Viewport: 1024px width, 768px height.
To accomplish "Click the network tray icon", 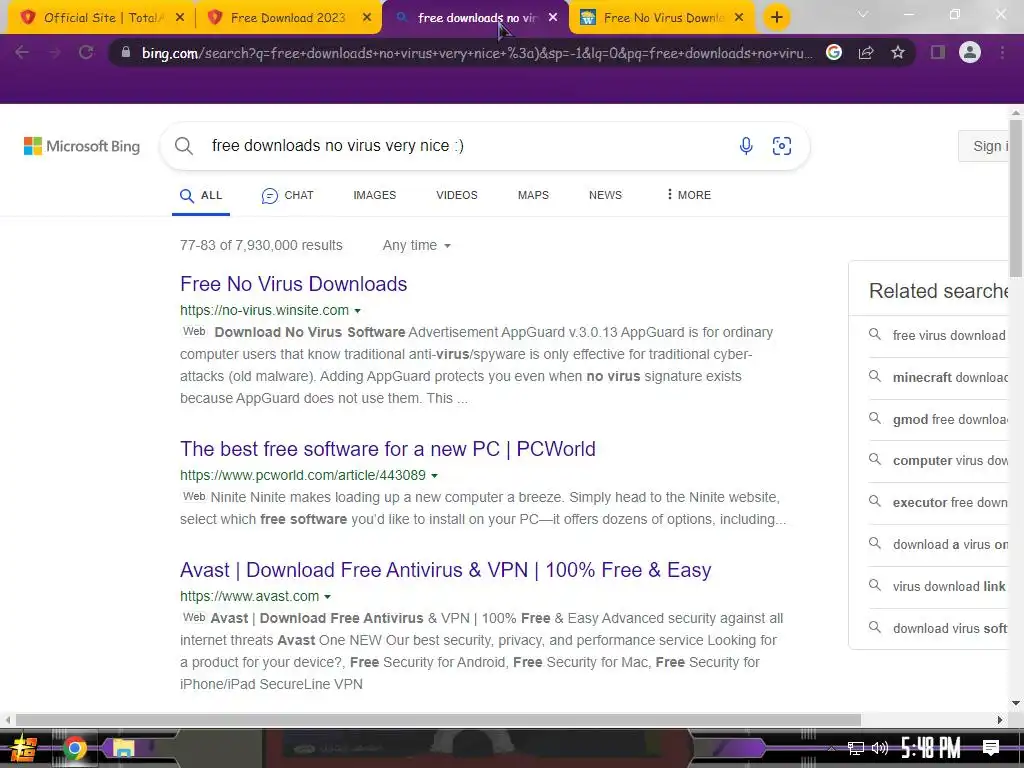I will pos(856,748).
